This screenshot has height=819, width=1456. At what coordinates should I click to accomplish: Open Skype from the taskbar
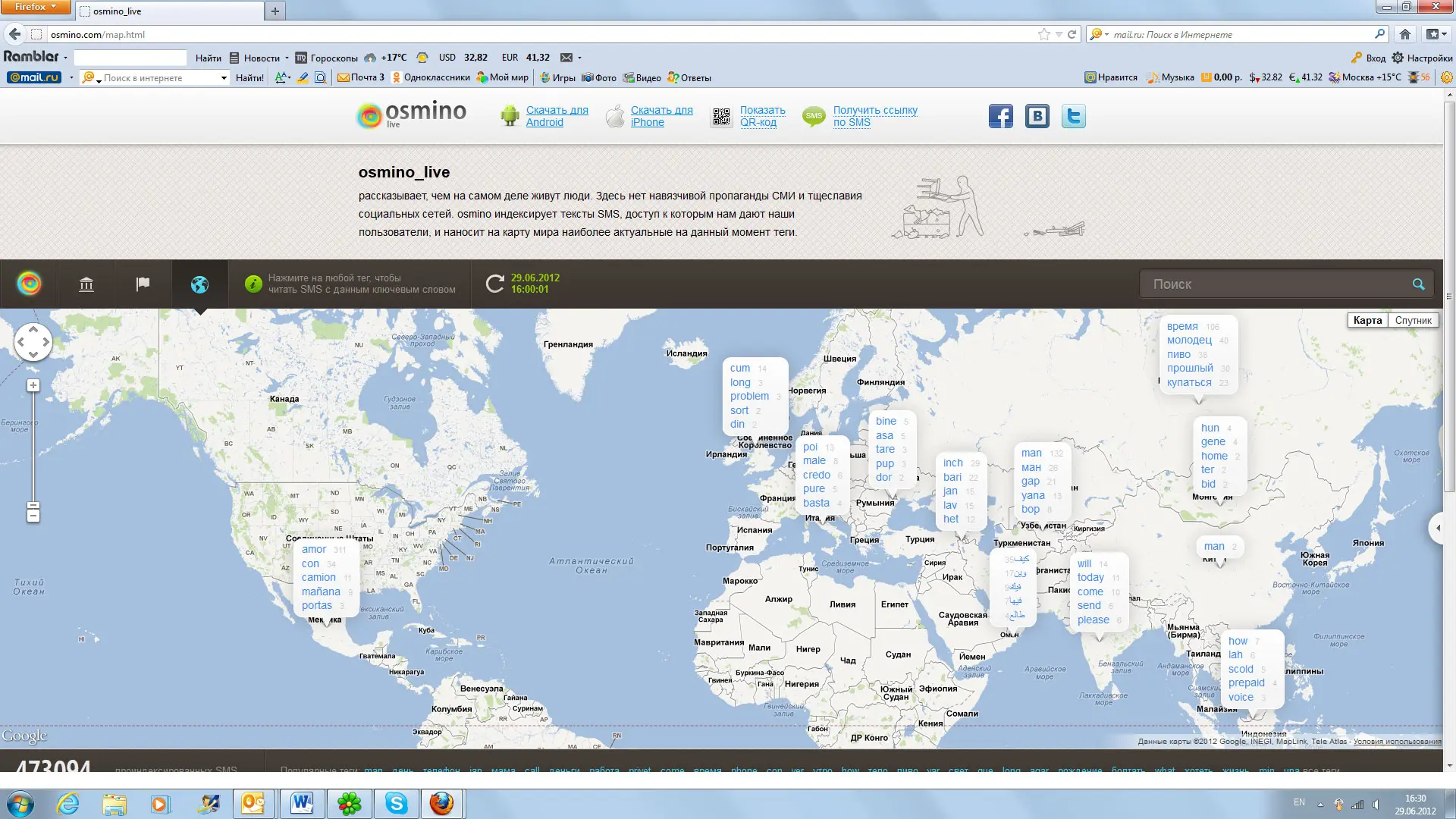pos(396,803)
